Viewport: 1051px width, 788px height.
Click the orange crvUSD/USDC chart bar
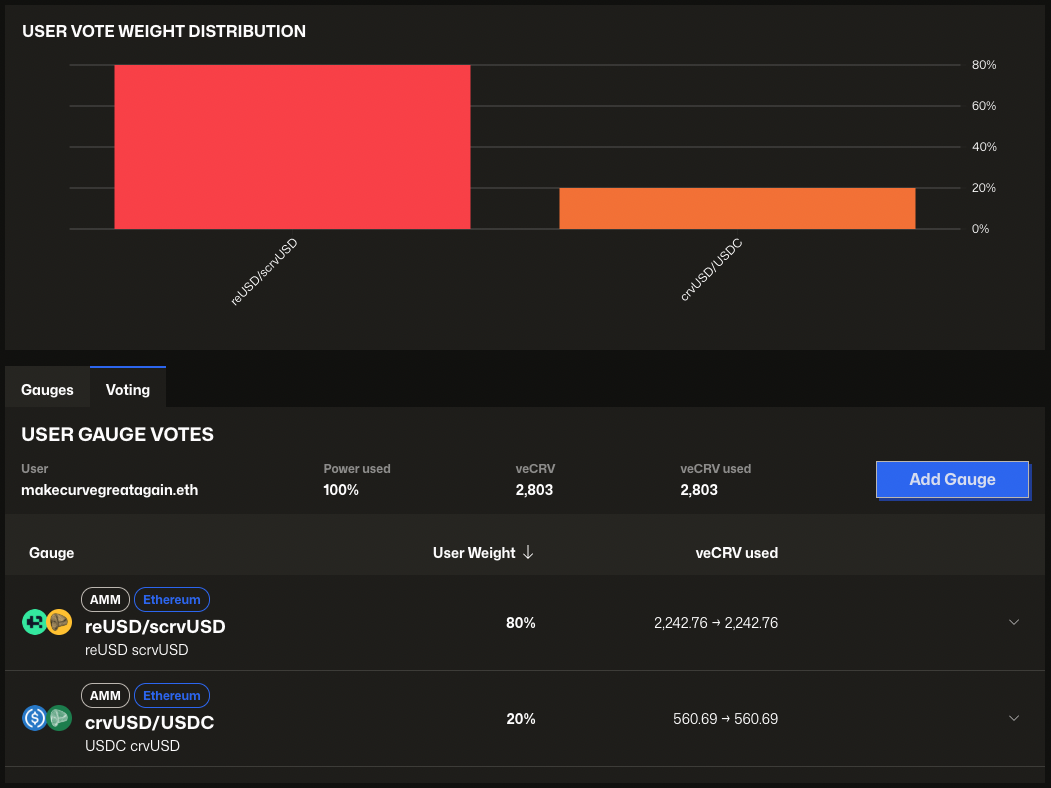click(x=737, y=208)
